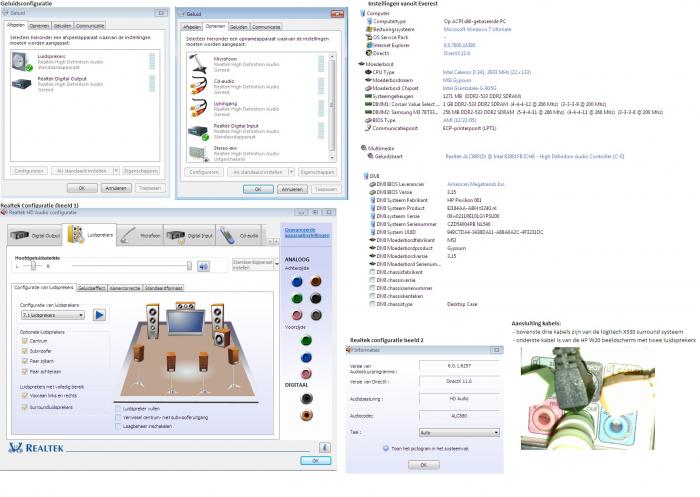
Task: Select the blue rear-panel jack under Achterzijde
Action: pos(297,282)
